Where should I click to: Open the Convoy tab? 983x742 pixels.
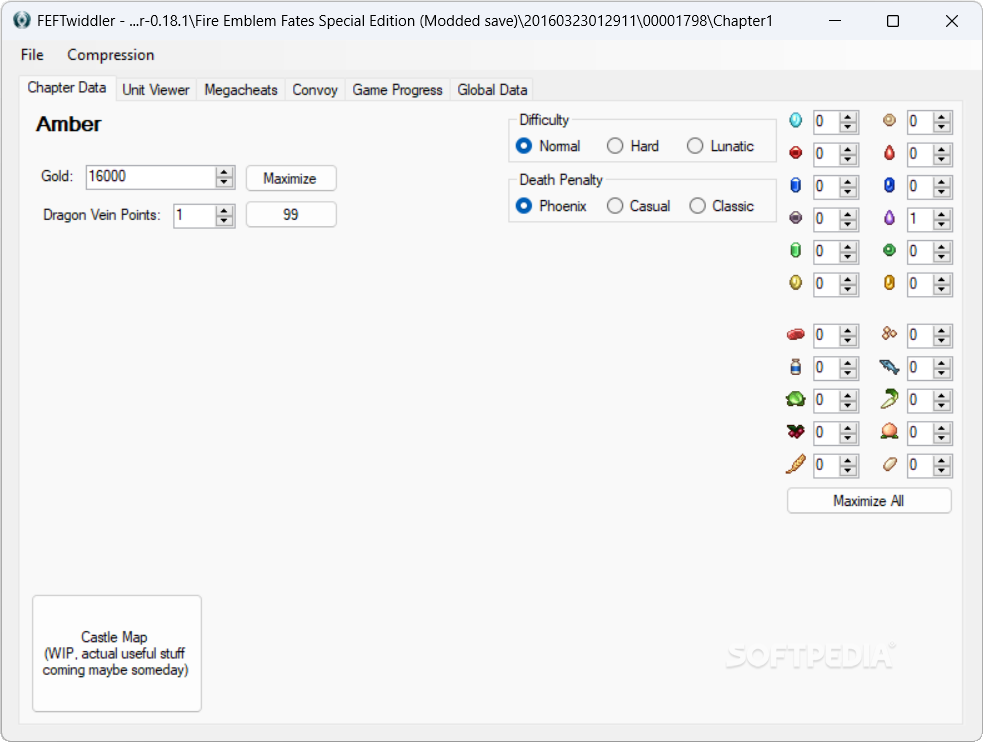coord(315,90)
